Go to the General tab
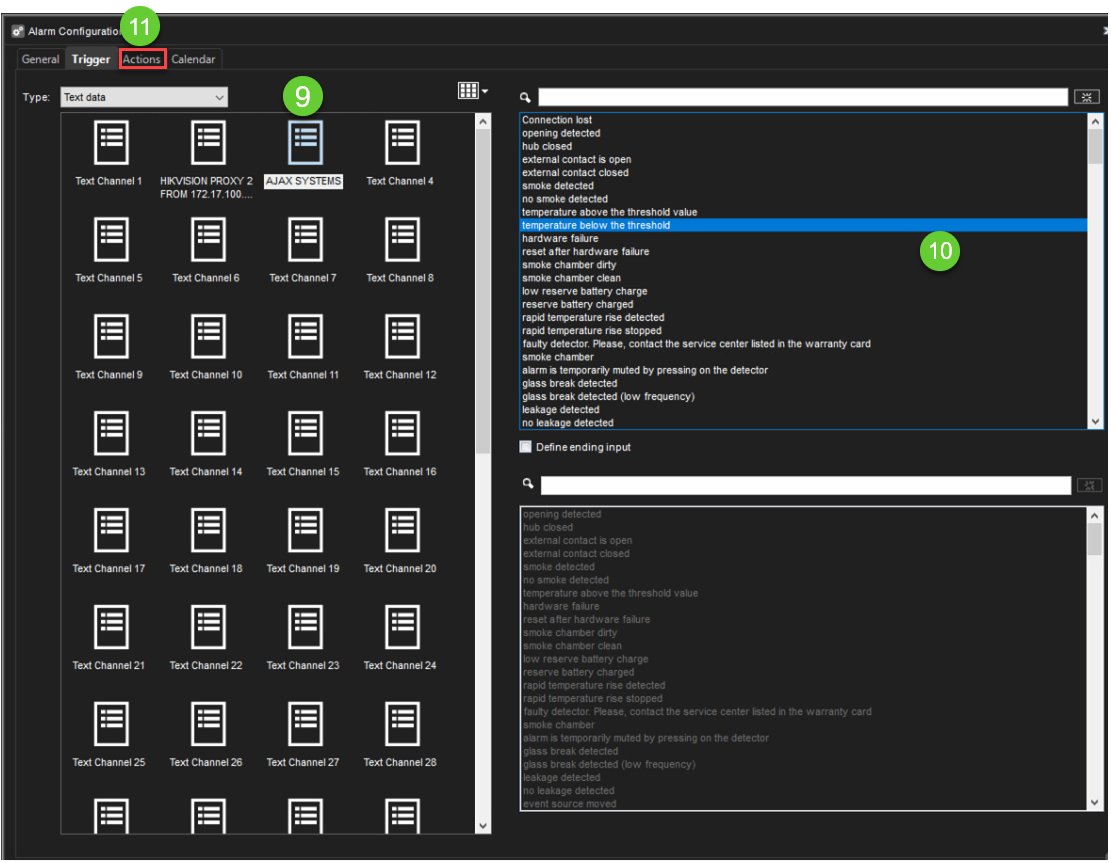The height and width of the screenshot is (863, 1111). 41,59
